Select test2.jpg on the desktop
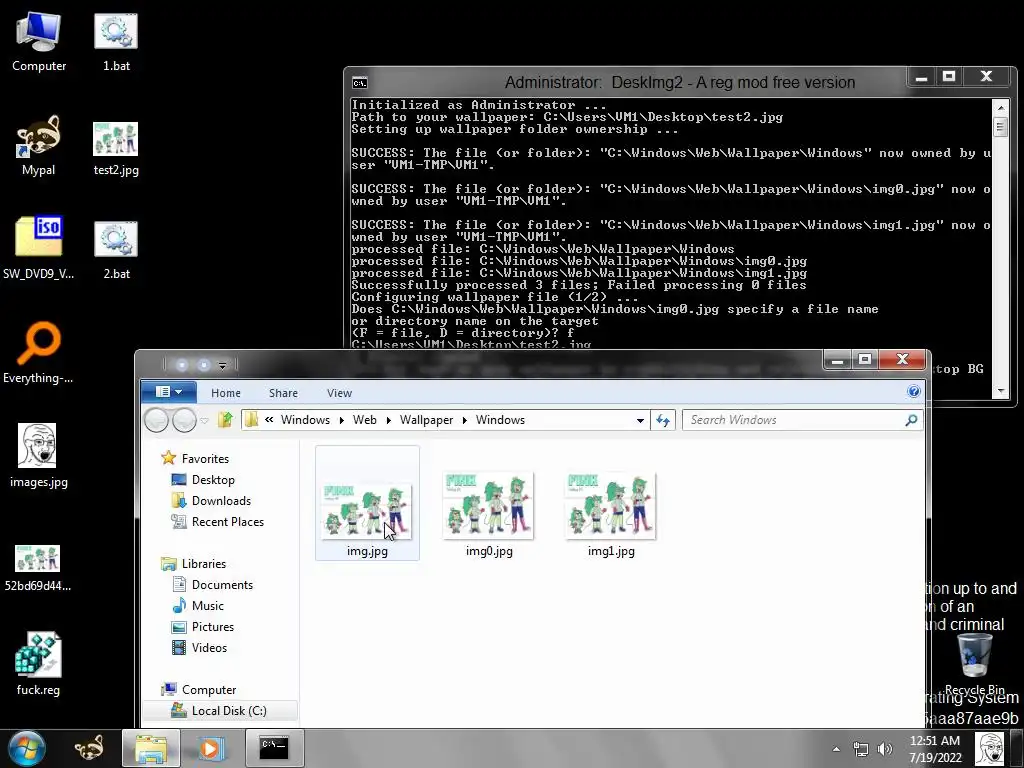Viewport: 1024px width, 768px height. (x=116, y=149)
